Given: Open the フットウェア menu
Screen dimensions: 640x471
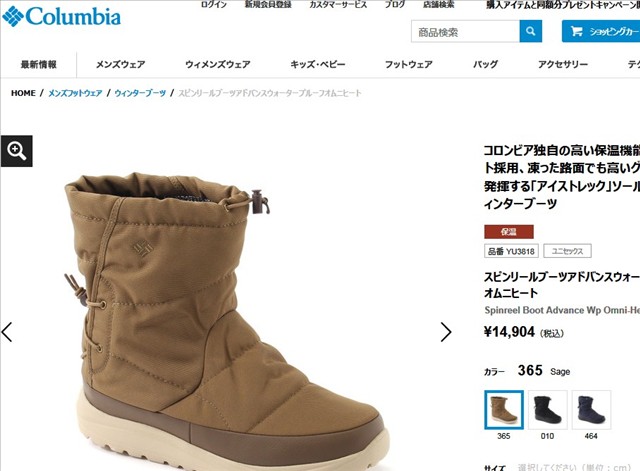Looking at the screenshot, I should [409, 64].
